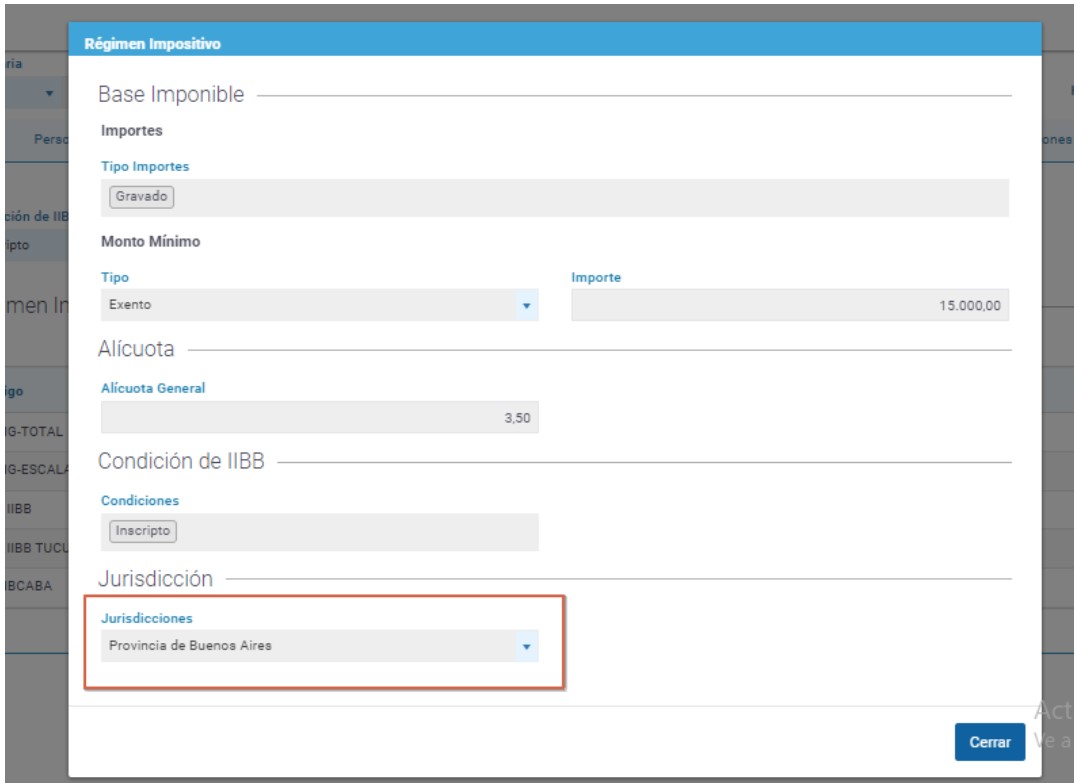This screenshot has height=783, width=1077.
Task: Click the Tipo Importes label
Action: coord(145,166)
